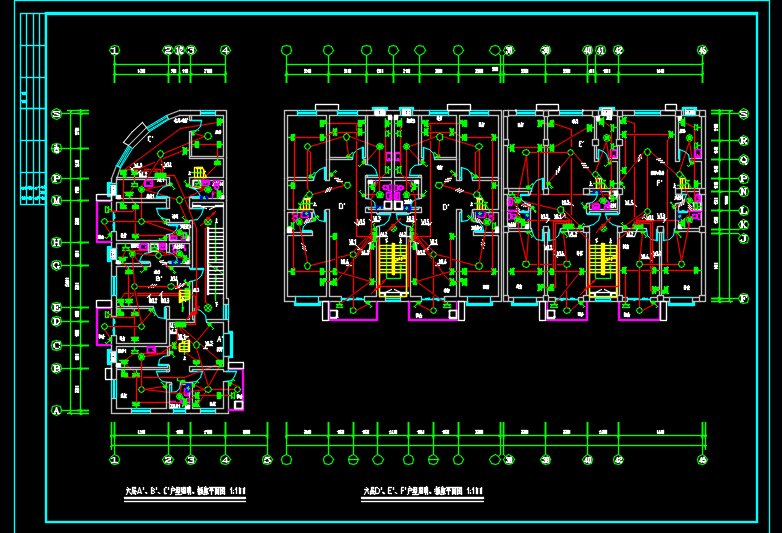Click the A', B', C' plan title text

click(x=185, y=491)
